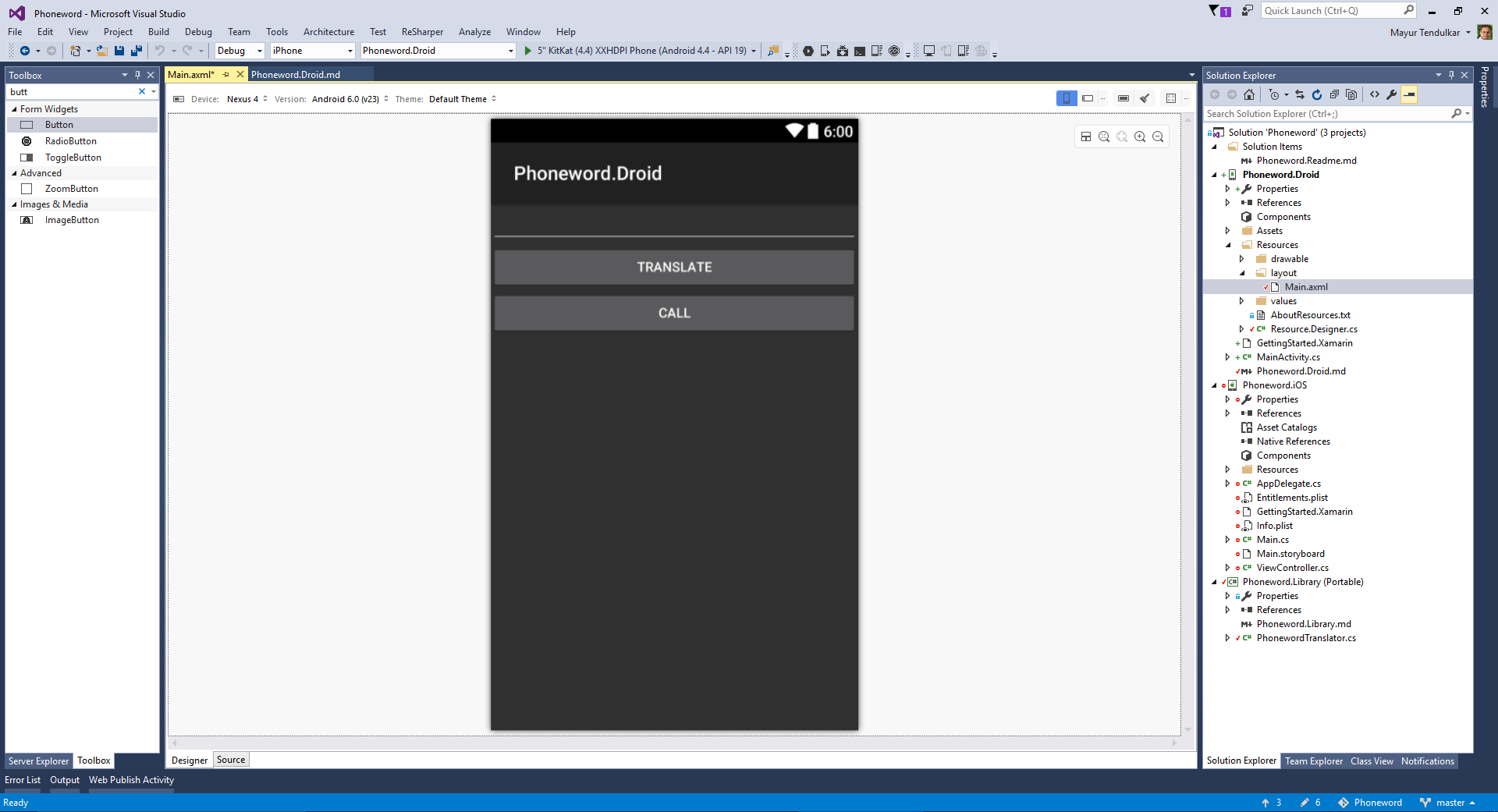Click the text input field in designer preview
Screen dimensions: 1498x812
(674, 222)
